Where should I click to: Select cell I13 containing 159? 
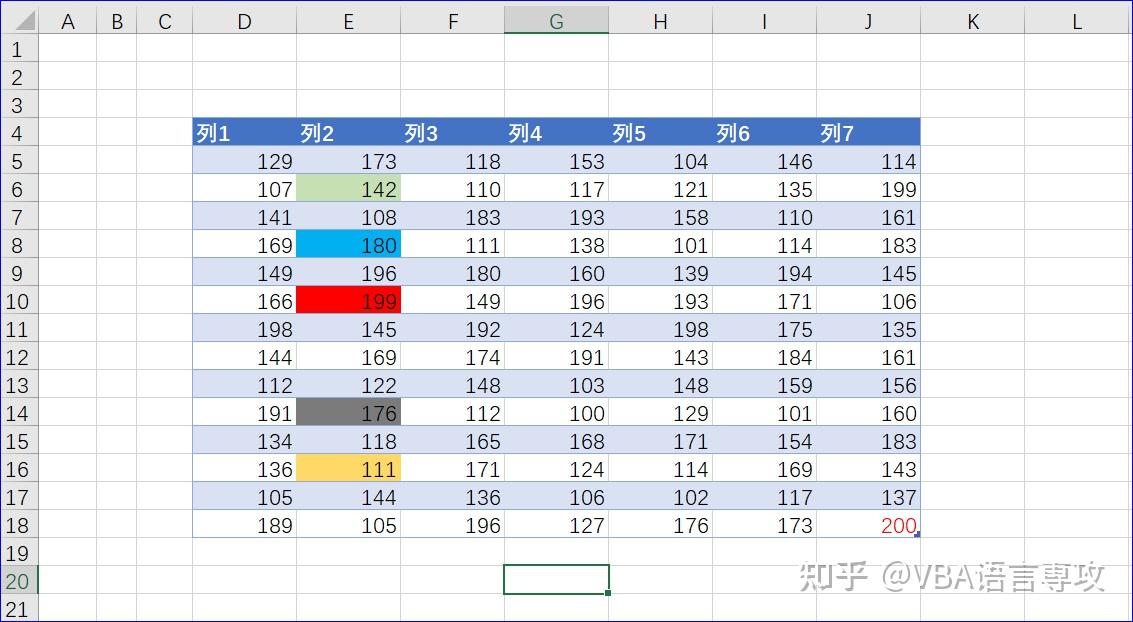coord(764,385)
